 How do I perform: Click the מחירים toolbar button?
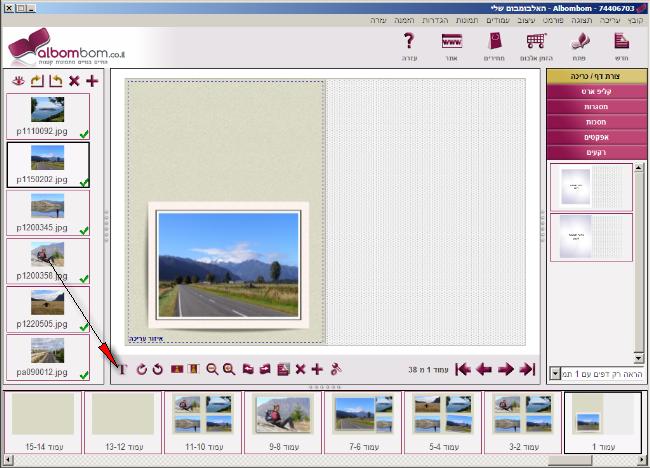tap(495, 46)
